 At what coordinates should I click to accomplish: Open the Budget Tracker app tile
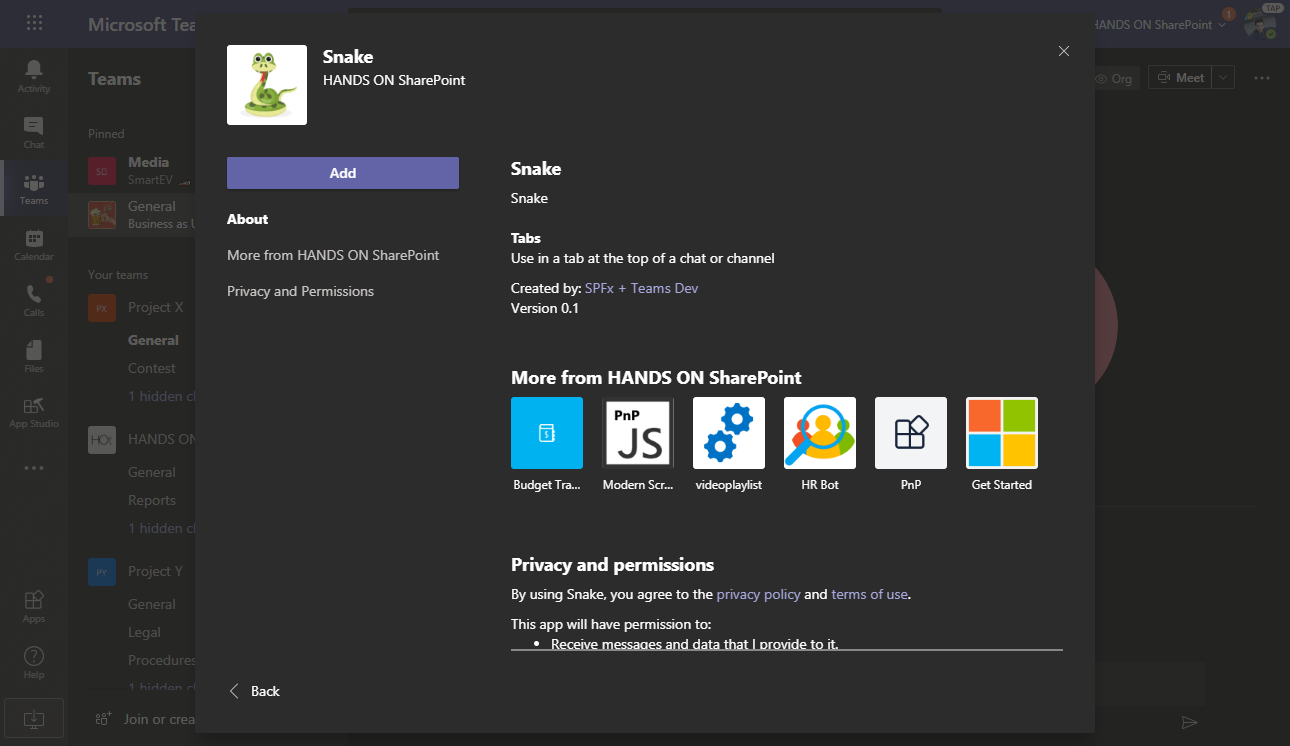click(547, 433)
